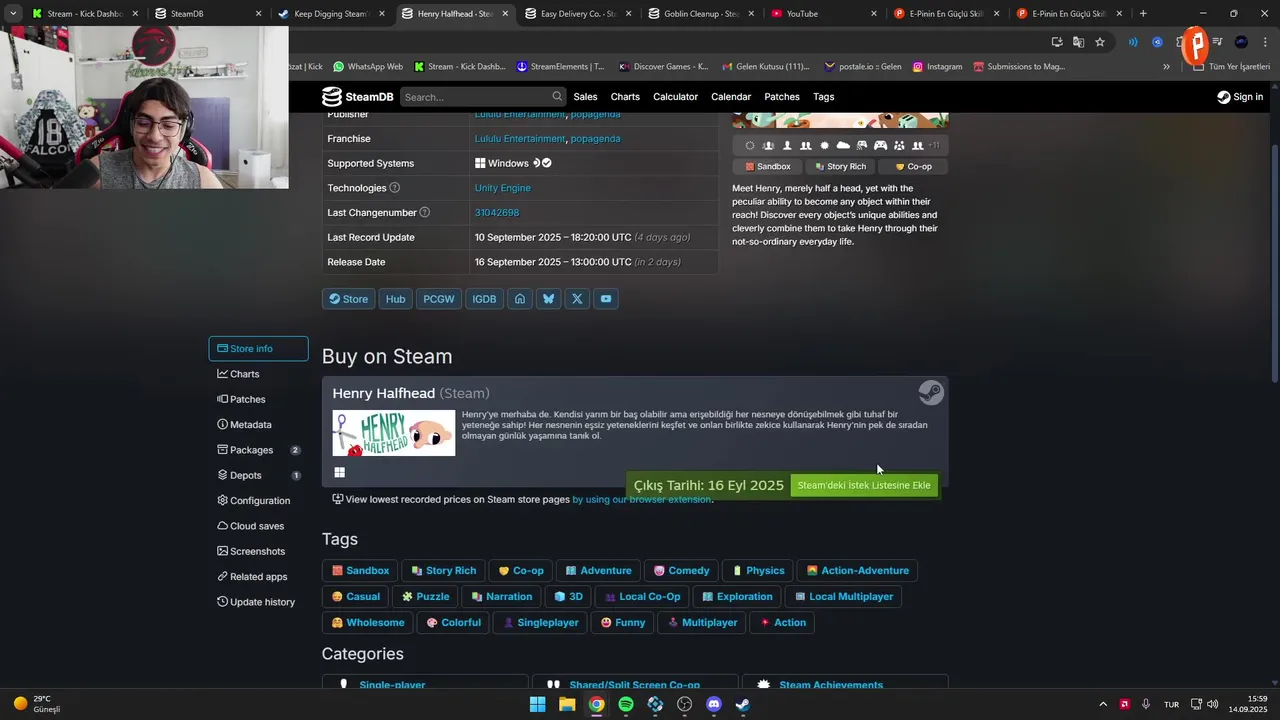Open the Calculator page
The image size is (1280, 720).
[x=675, y=97]
